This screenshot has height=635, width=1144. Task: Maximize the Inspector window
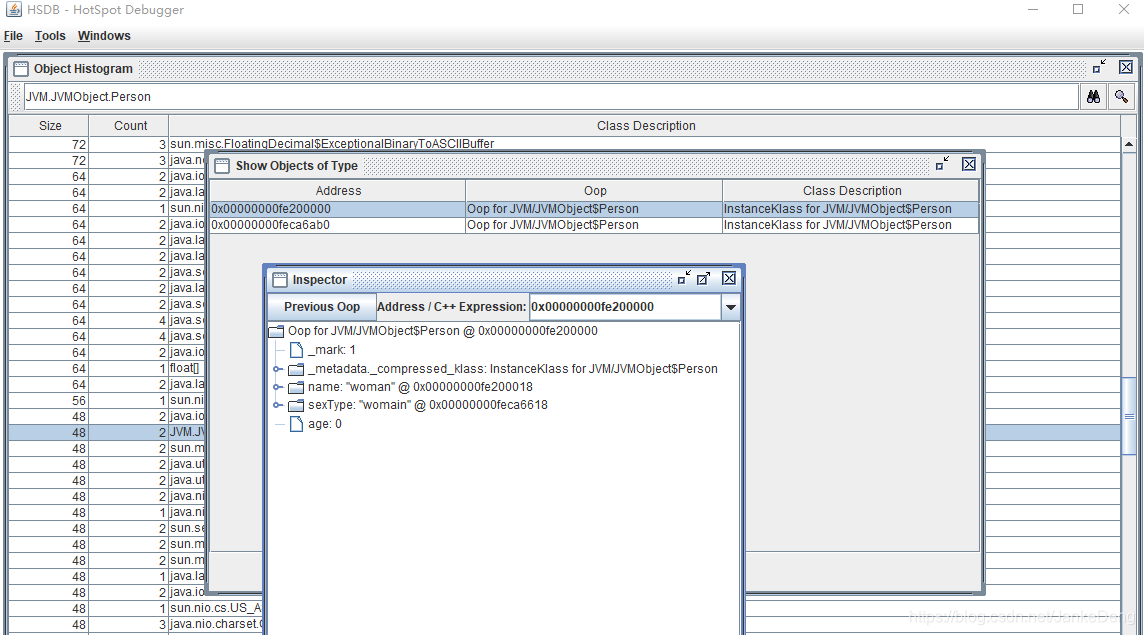point(703,278)
